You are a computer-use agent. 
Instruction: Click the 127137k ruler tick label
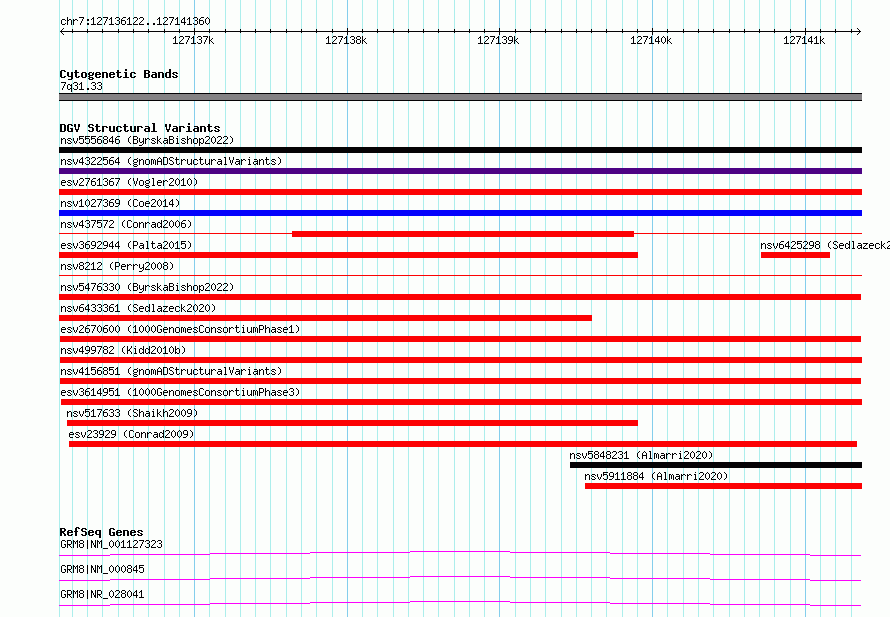tap(193, 40)
